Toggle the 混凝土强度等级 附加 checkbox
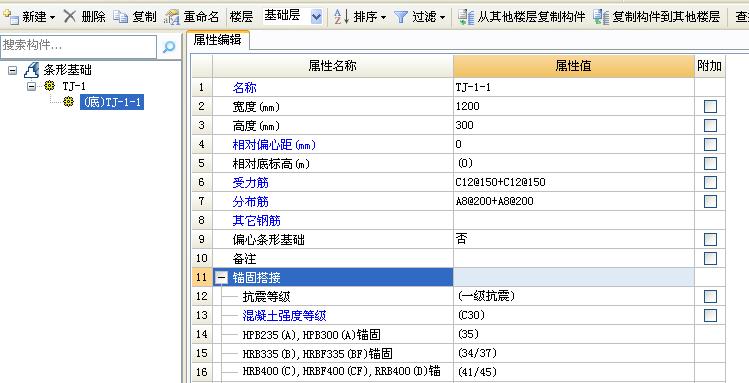 pos(710,315)
